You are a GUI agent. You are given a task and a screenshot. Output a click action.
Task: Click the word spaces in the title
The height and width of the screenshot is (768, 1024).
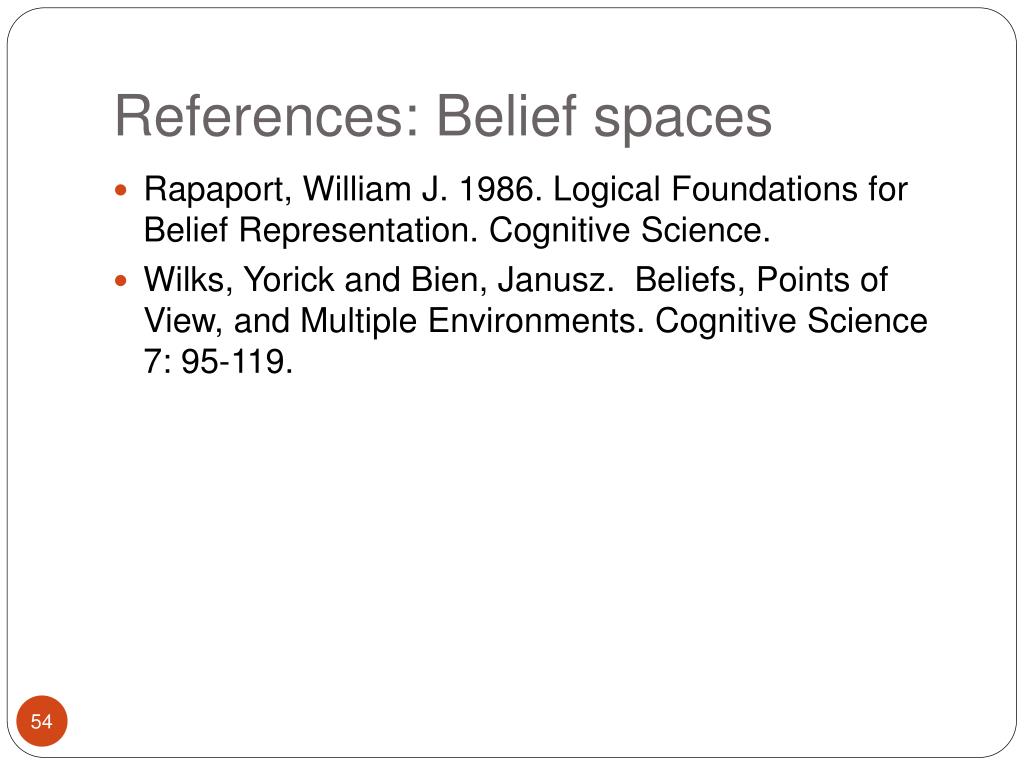683,121
